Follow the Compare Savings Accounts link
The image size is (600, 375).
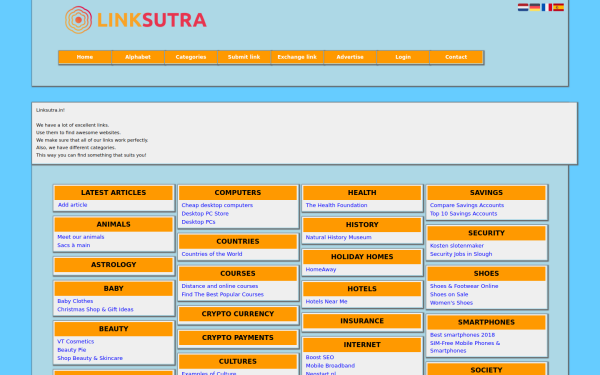pyautogui.click(x=467, y=205)
